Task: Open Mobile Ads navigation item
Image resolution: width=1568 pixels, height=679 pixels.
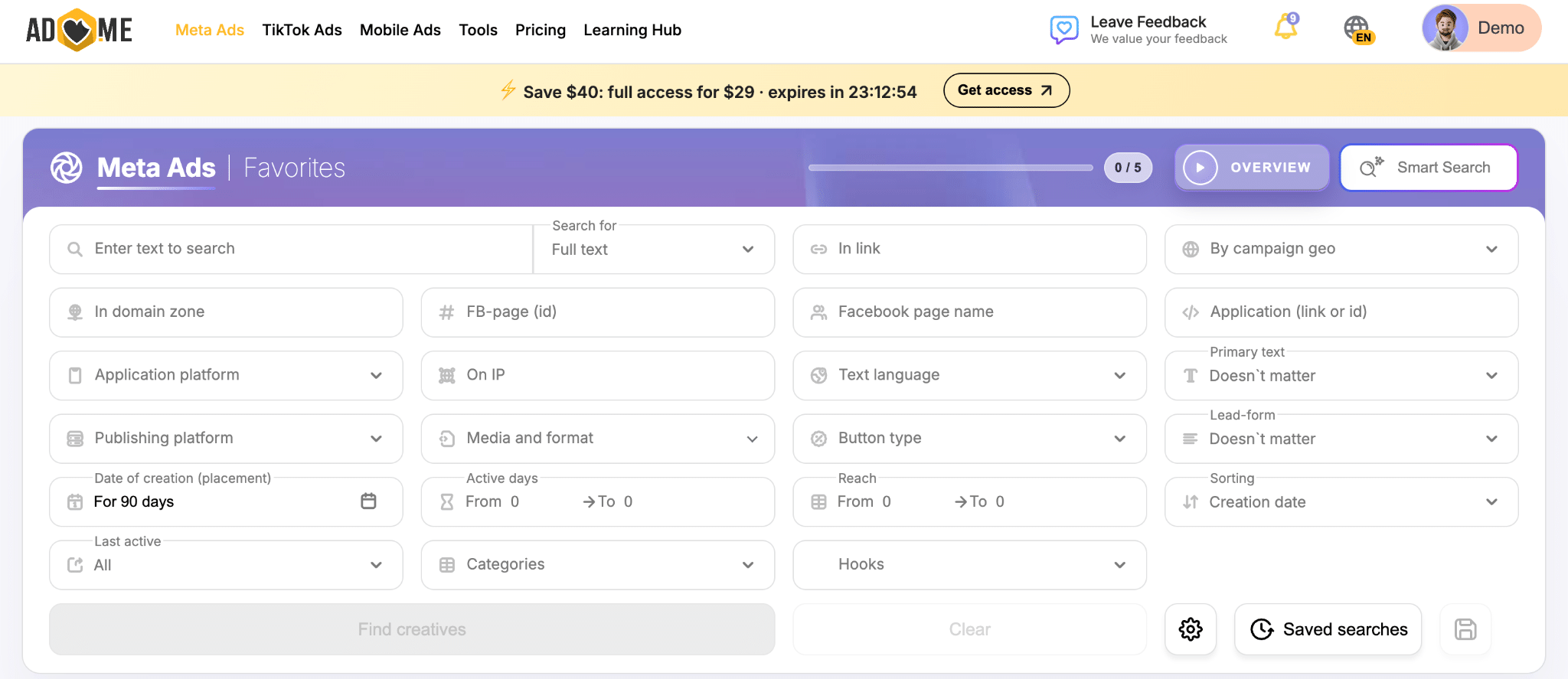Action: [400, 30]
